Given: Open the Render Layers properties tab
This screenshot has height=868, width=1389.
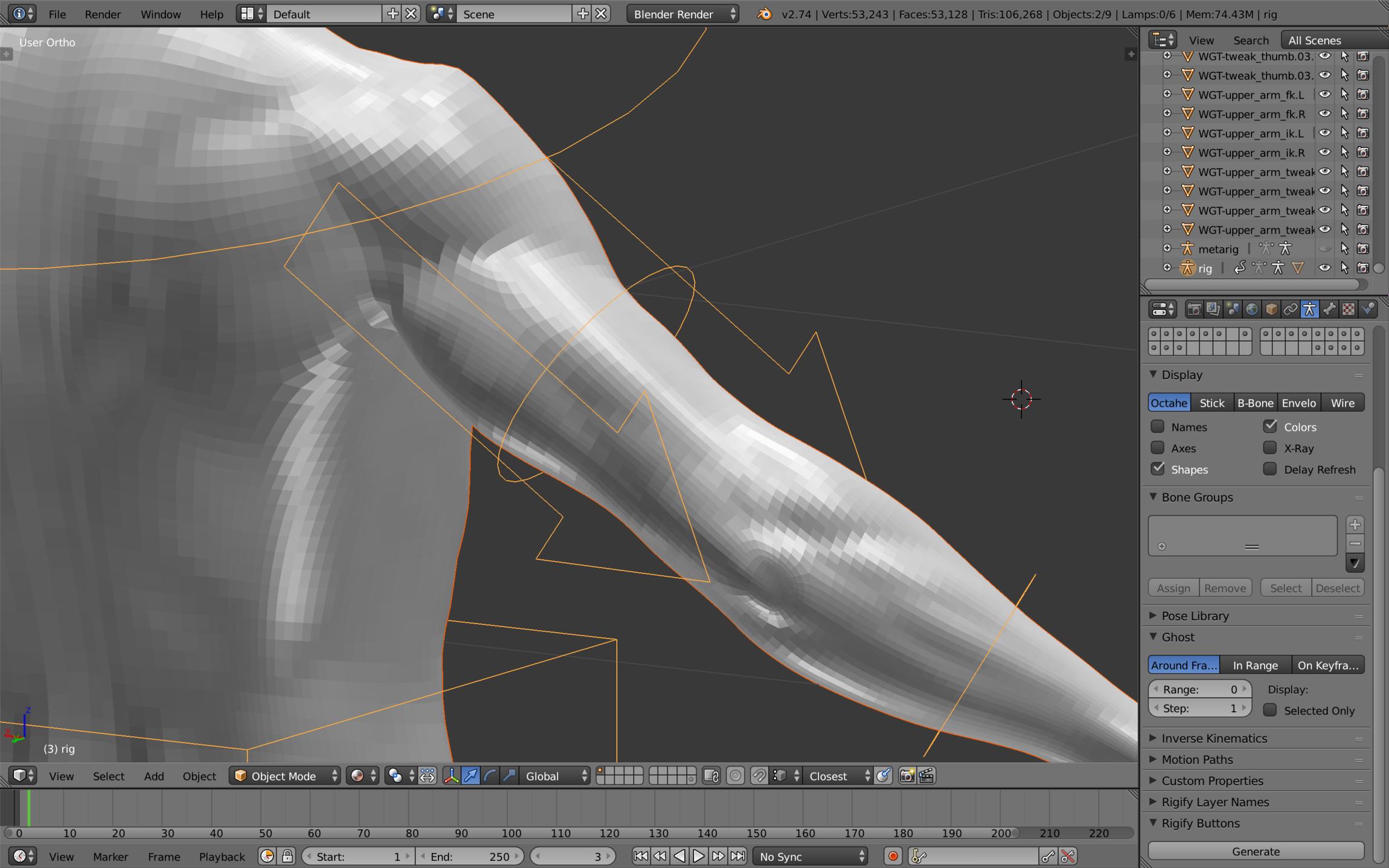Looking at the screenshot, I should point(1213,309).
